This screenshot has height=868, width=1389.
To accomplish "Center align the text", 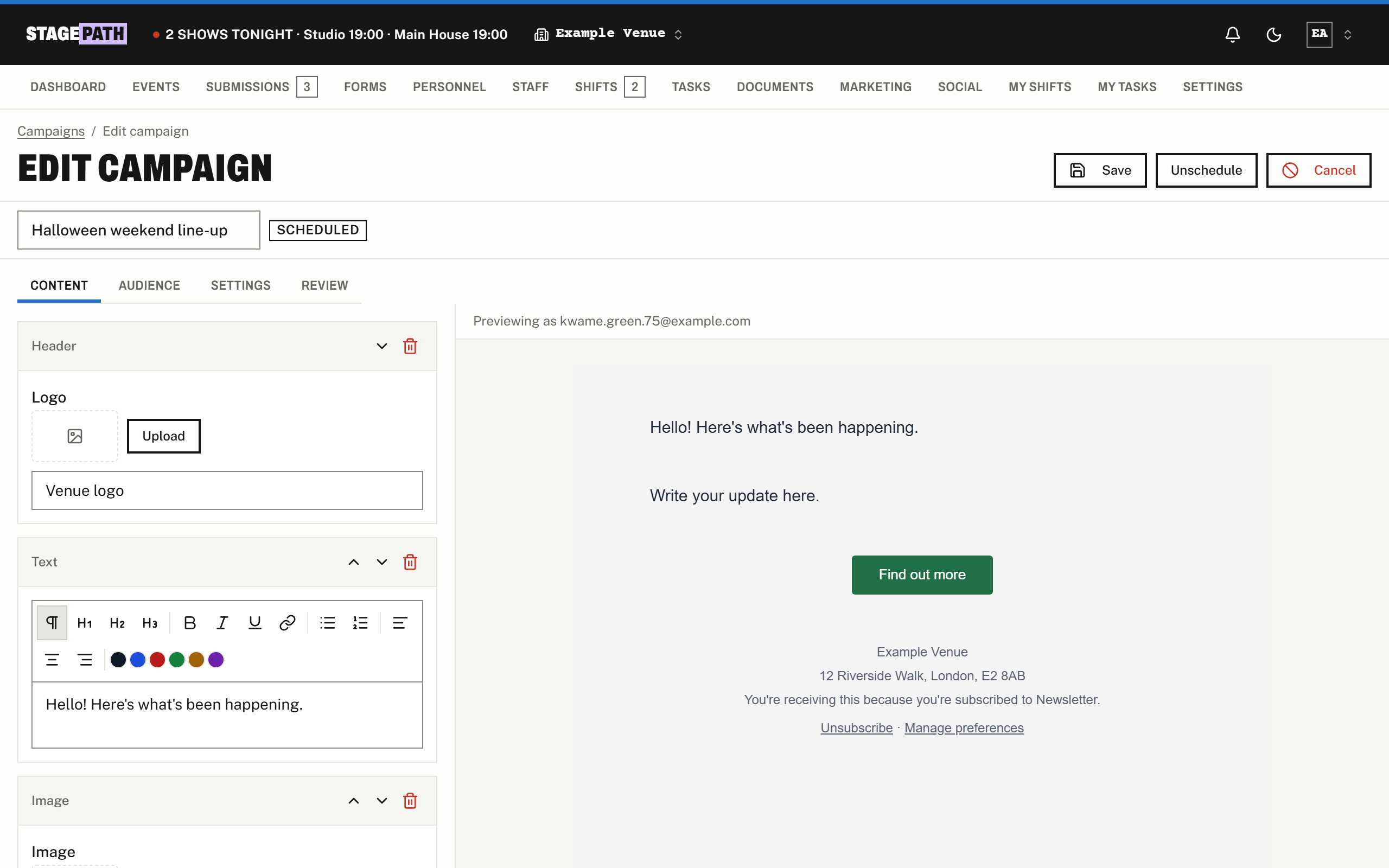I will 52,660.
